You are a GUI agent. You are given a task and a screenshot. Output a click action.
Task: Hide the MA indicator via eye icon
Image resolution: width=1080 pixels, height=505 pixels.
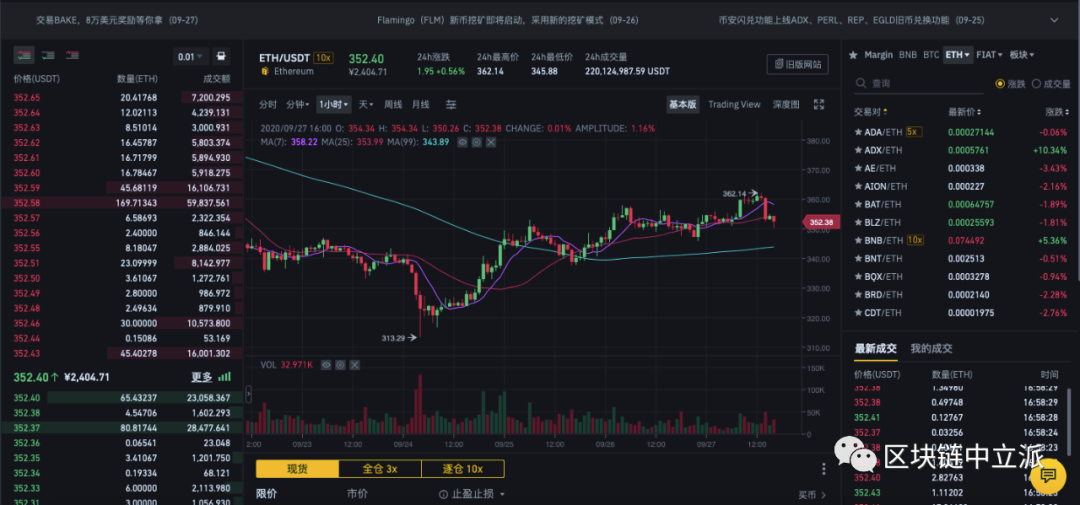coord(463,142)
